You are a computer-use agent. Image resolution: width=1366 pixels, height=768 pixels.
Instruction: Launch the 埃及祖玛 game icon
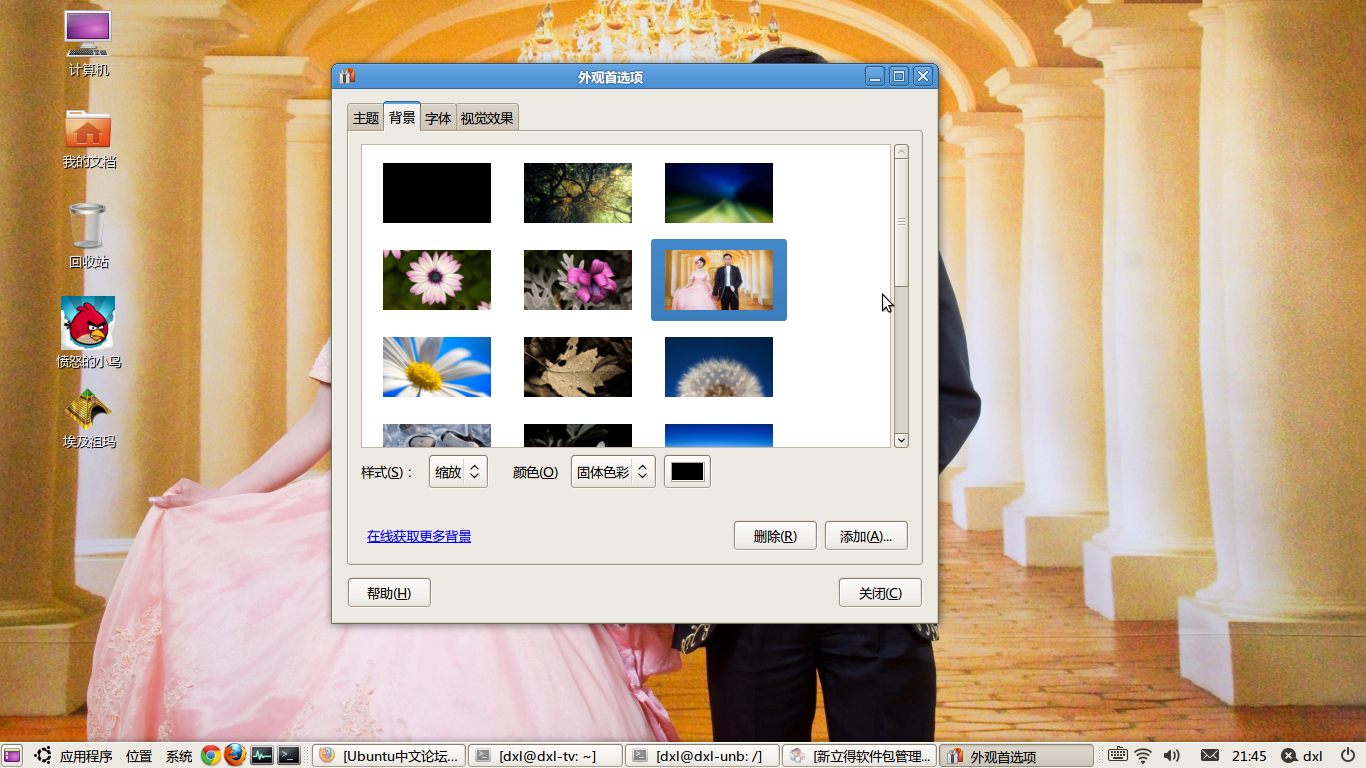coord(88,418)
